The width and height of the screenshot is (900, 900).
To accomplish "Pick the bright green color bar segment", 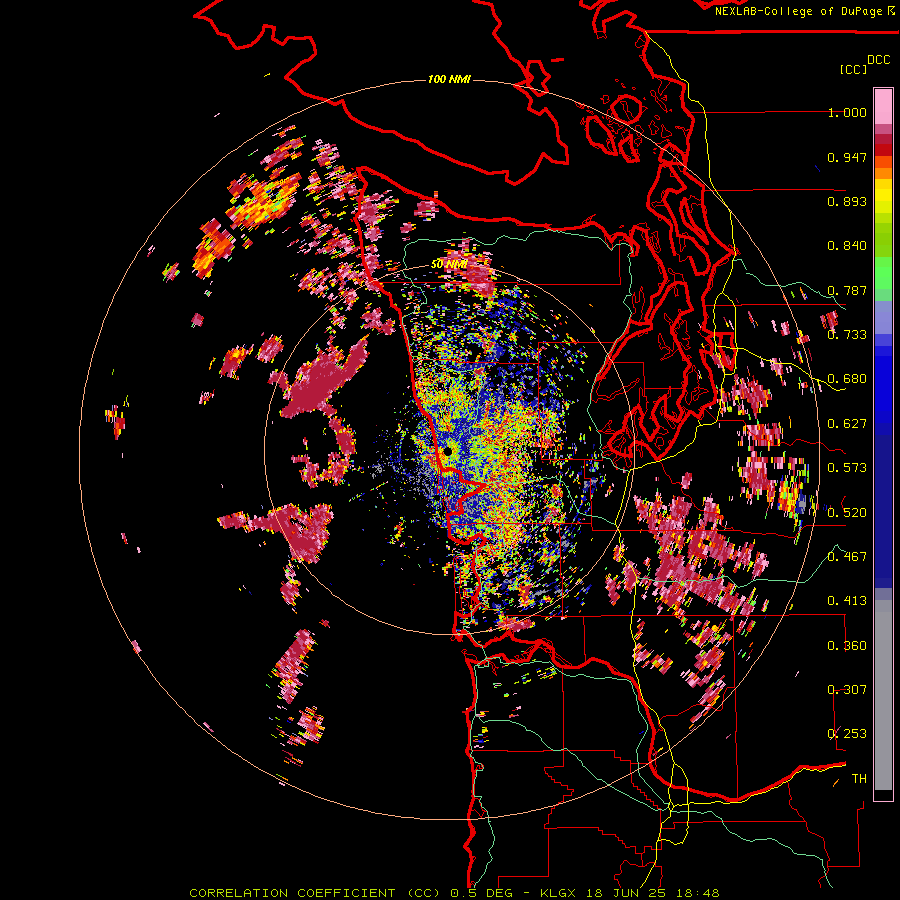I will tap(883, 273).
